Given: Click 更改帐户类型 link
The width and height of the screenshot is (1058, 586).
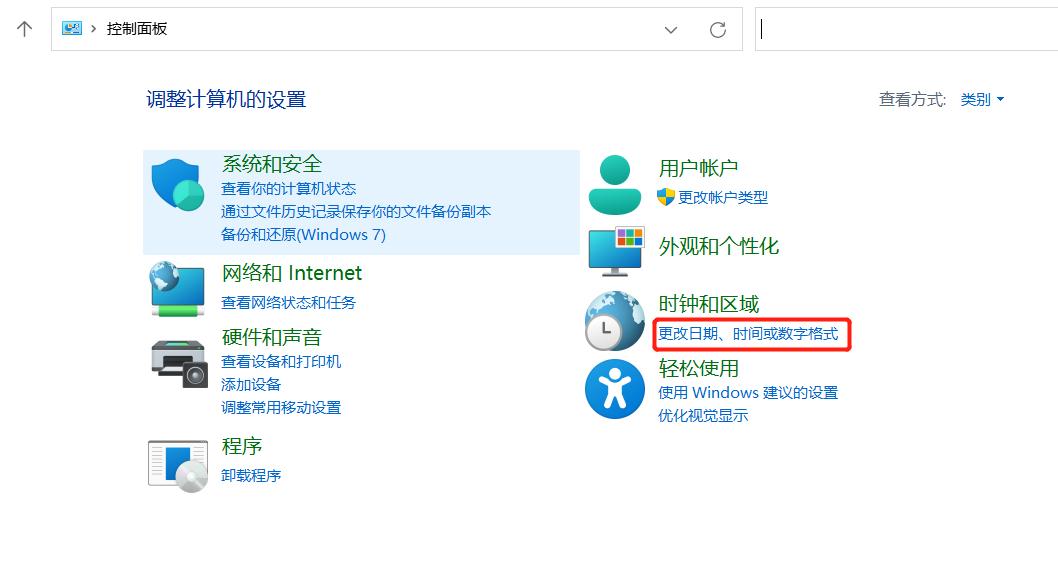Looking at the screenshot, I should tap(724, 197).
